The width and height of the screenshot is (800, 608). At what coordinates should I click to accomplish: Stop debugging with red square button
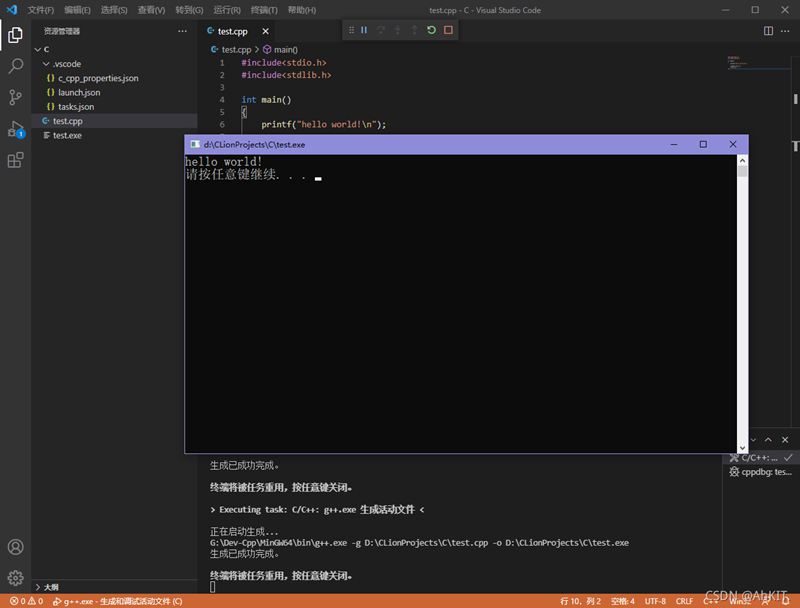tap(448, 30)
